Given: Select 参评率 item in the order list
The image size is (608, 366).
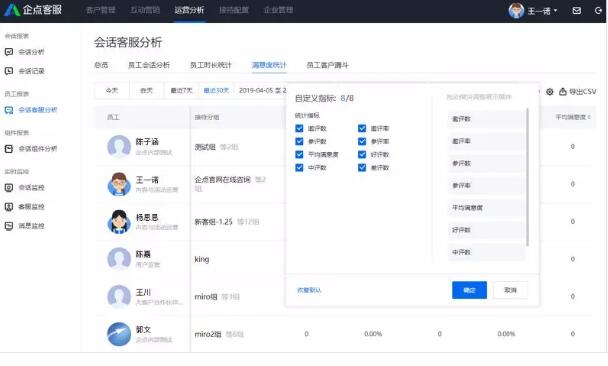Looking at the screenshot, I should click(x=485, y=186).
